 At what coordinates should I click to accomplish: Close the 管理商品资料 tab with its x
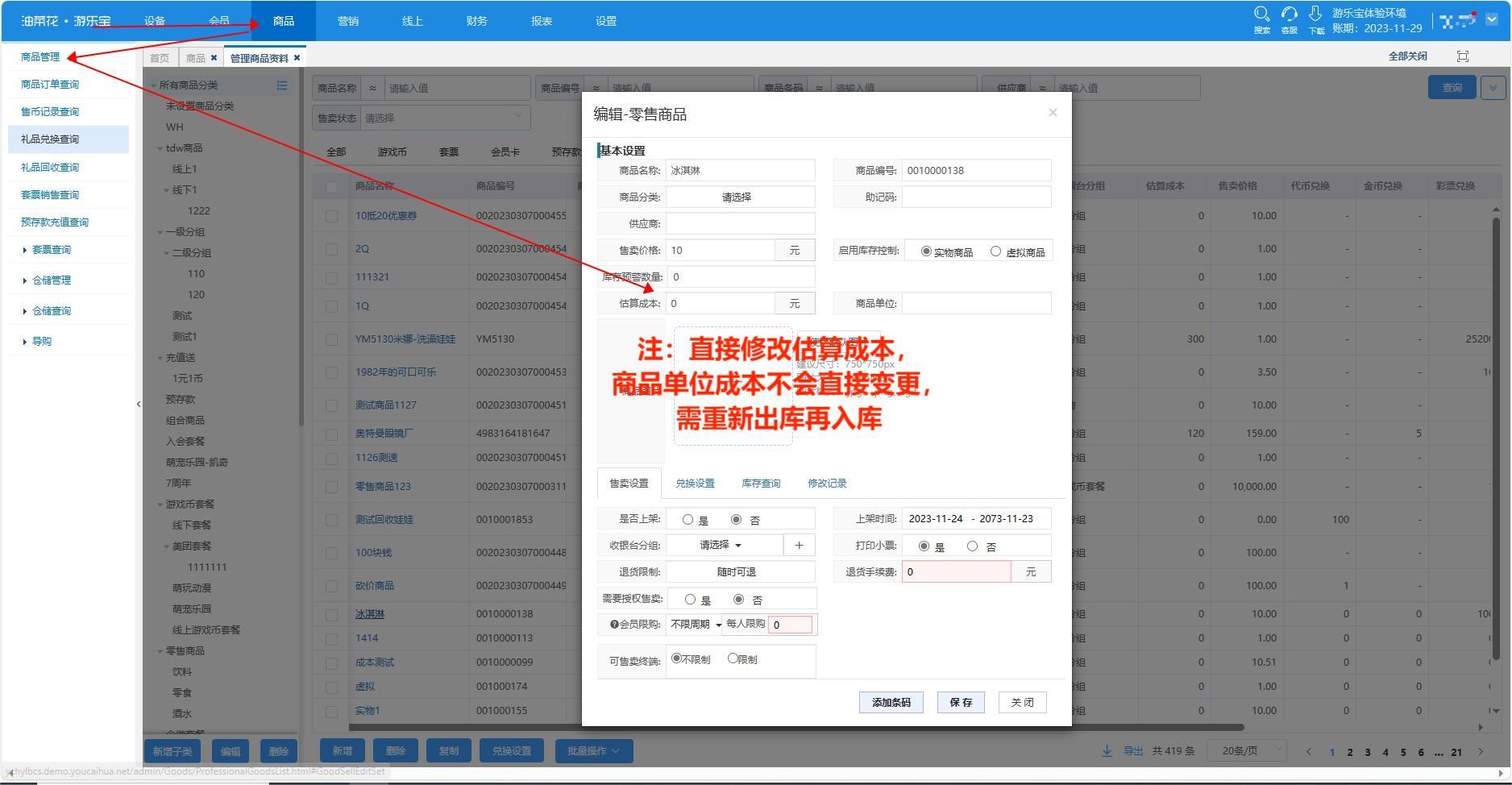pos(297,58)
